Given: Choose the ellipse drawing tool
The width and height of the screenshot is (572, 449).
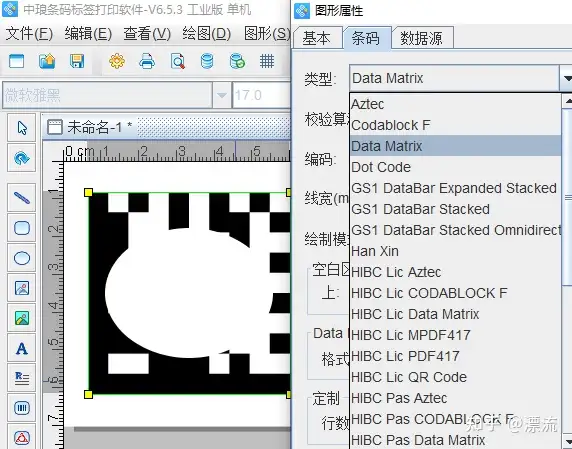Looking at the screenshot, I should coord(22,258).
